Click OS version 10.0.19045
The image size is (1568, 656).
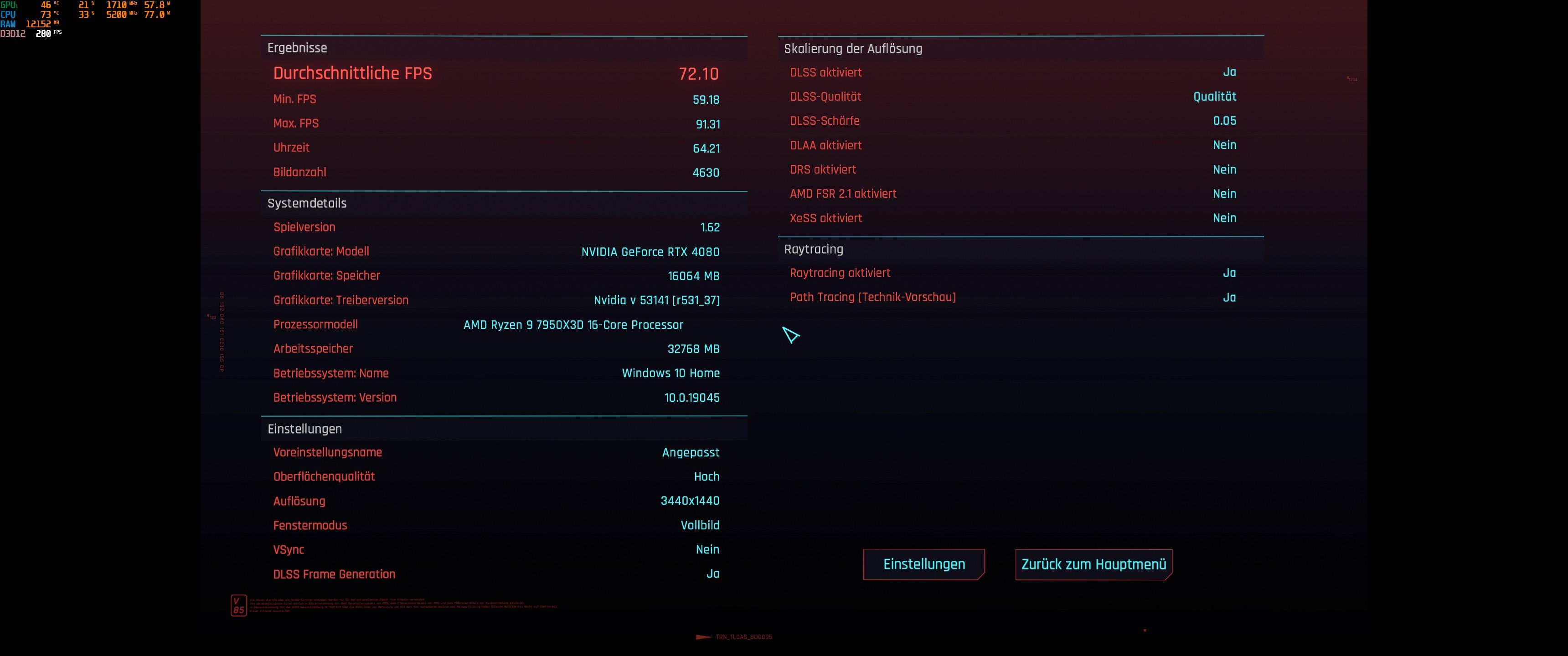691,398
